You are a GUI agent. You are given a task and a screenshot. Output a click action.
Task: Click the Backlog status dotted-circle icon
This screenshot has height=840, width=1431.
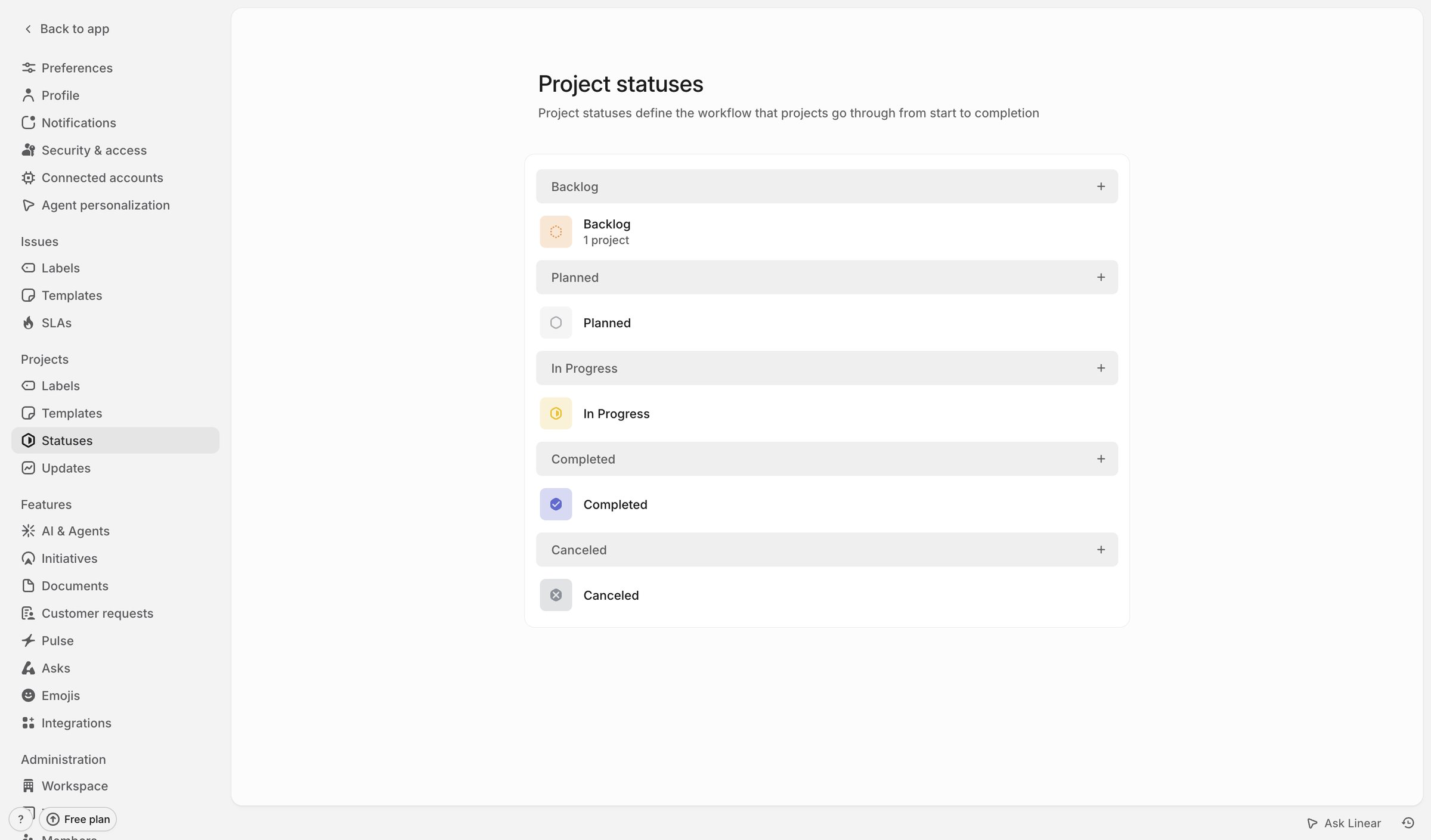[556, 232]
